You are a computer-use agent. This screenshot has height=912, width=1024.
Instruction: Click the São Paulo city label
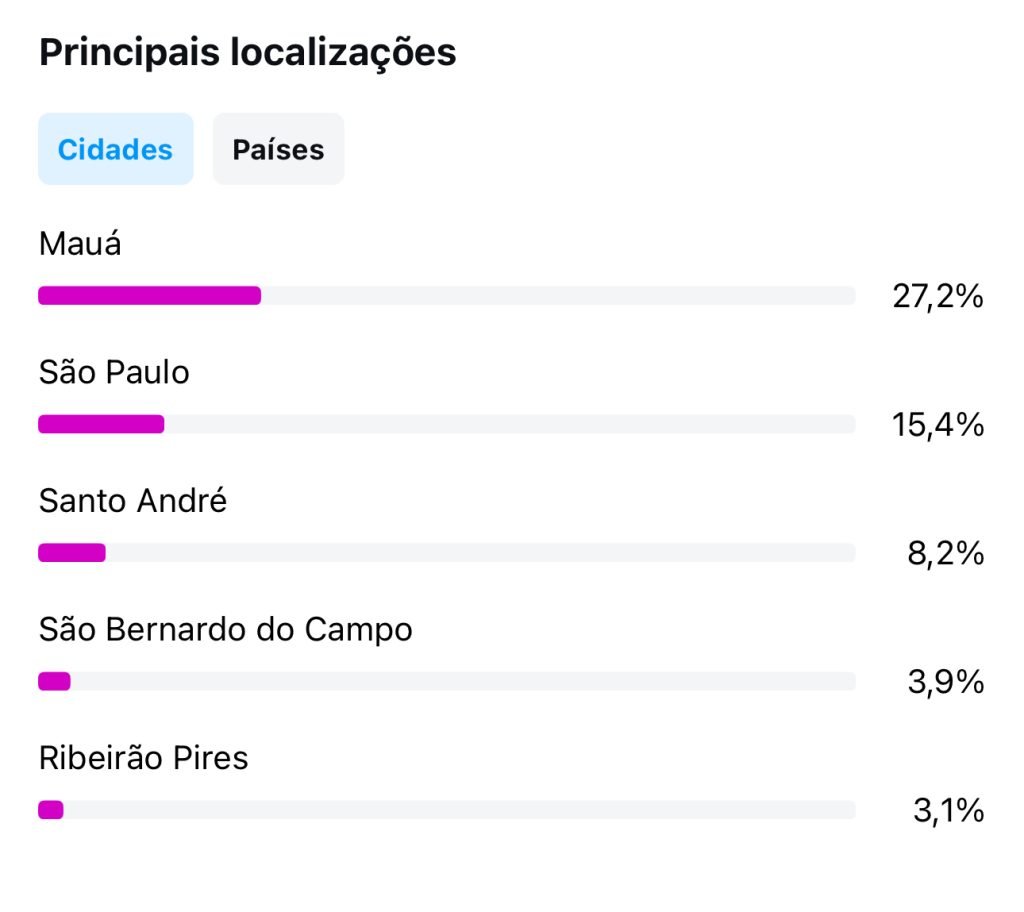(x=114, y=372)
